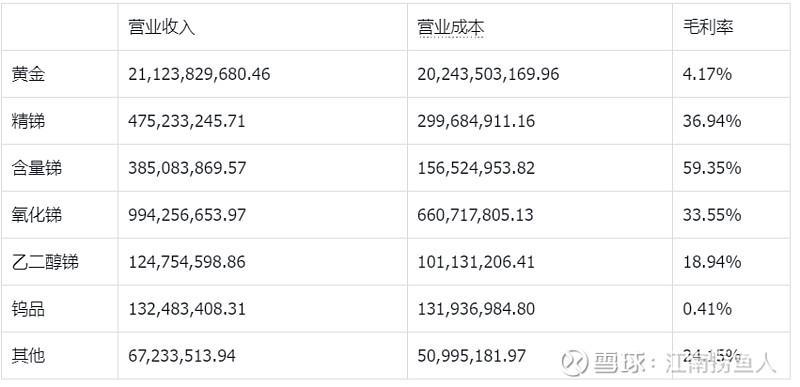Click the 其他 row label
The width and height of the screenshot is (800, 387).
click(29, 356)
